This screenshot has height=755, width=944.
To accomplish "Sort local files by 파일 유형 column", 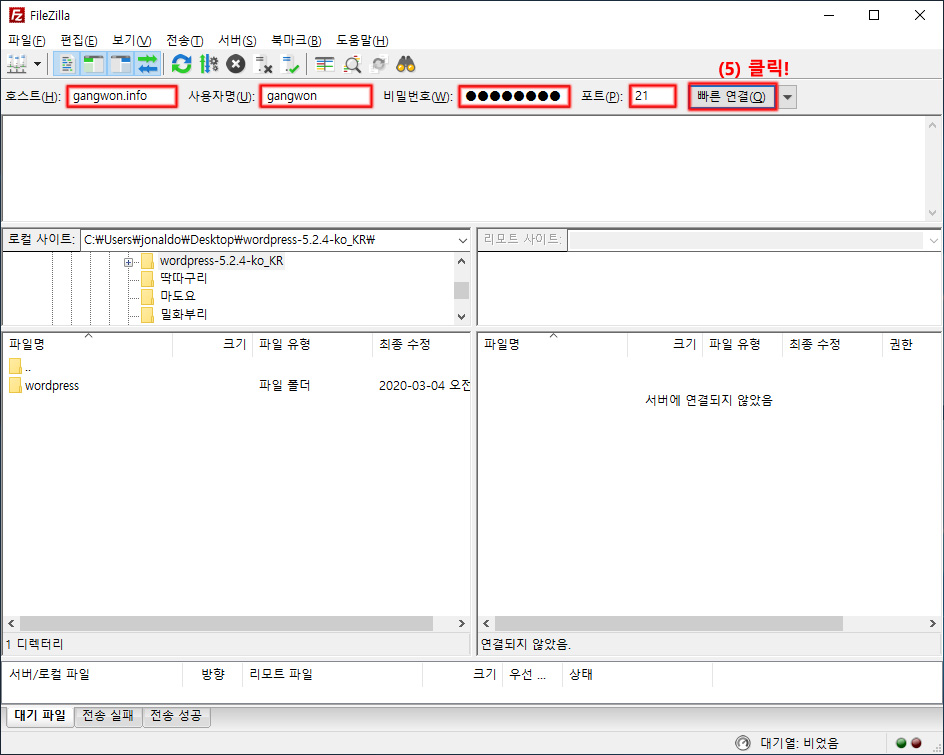I will pyautogui.click(x=312, y=344).
